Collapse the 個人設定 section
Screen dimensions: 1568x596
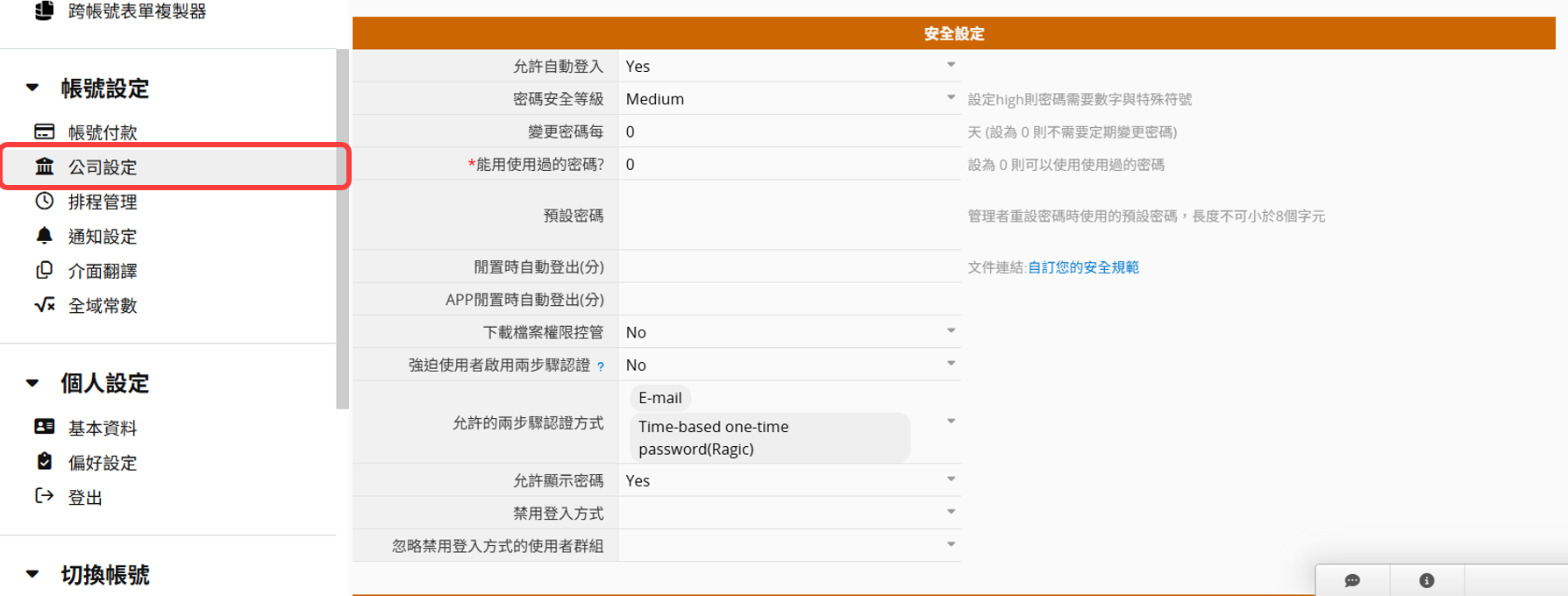tap(32, 383)
